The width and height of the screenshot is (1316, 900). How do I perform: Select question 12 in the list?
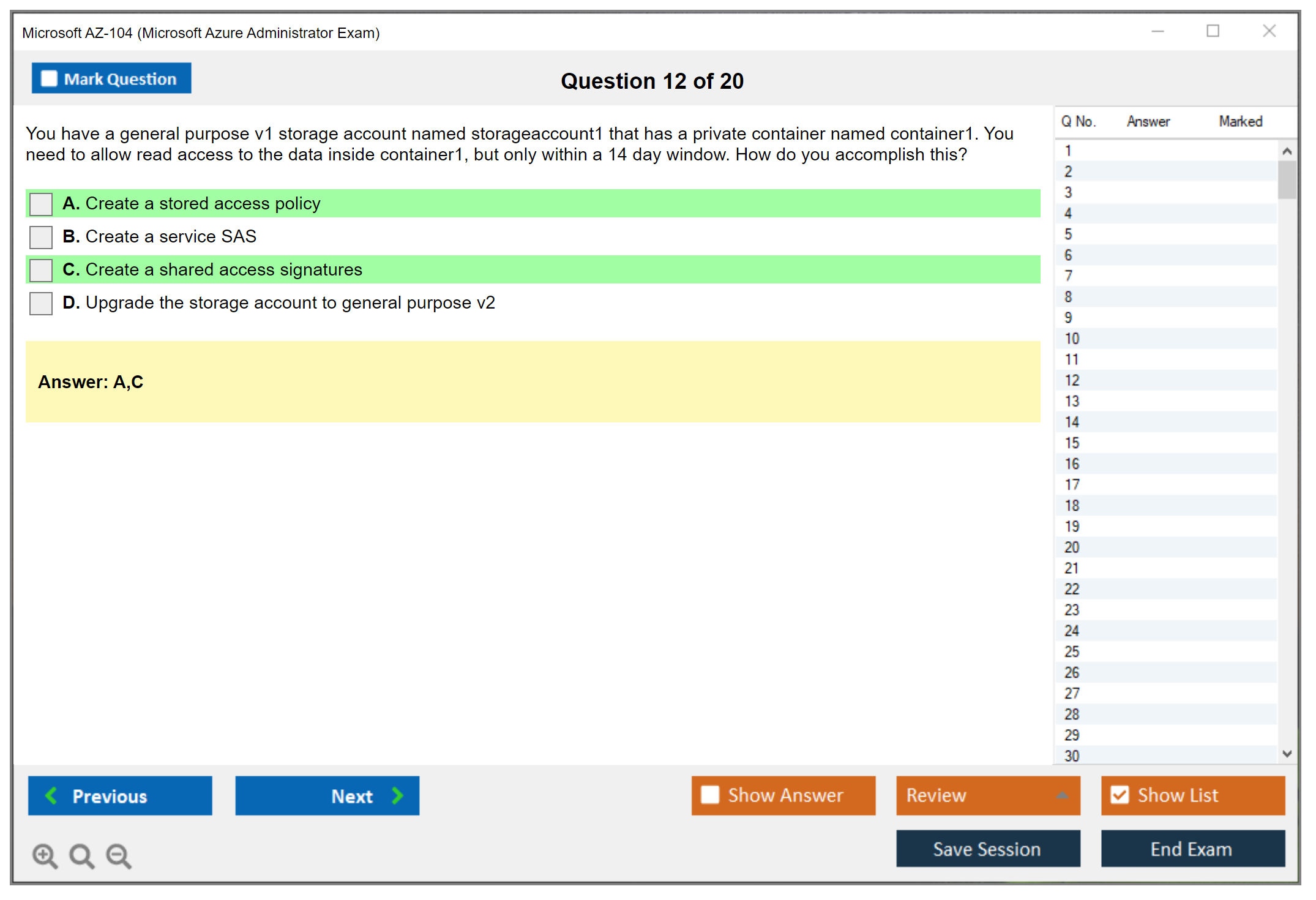tap(1072, 380)
